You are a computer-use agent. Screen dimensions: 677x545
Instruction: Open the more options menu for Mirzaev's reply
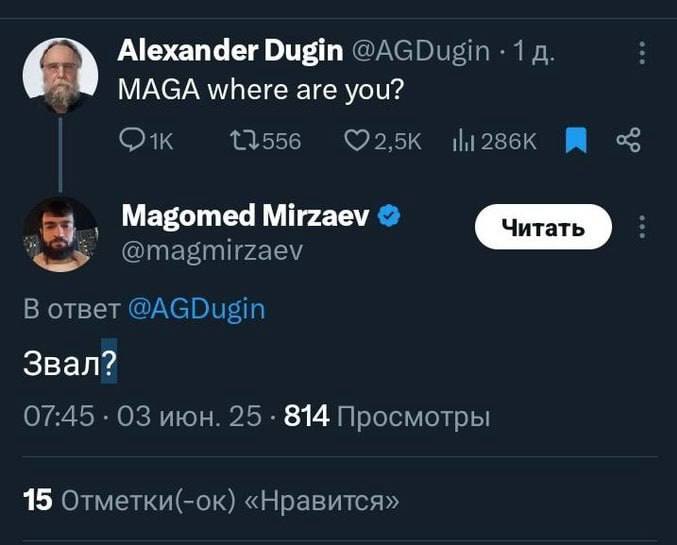click(642, 229)
